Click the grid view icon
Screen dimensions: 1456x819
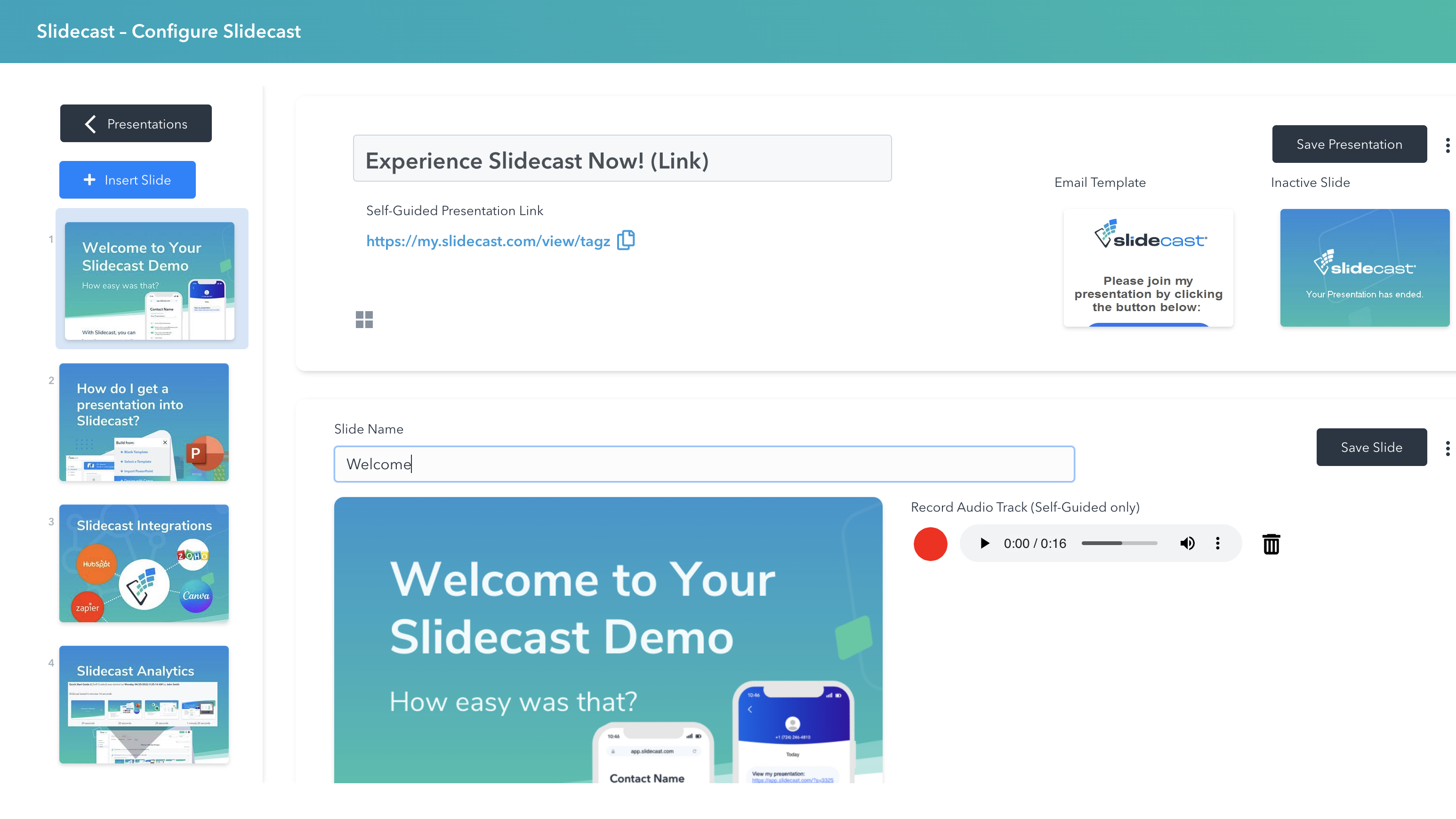pos(364,320)
